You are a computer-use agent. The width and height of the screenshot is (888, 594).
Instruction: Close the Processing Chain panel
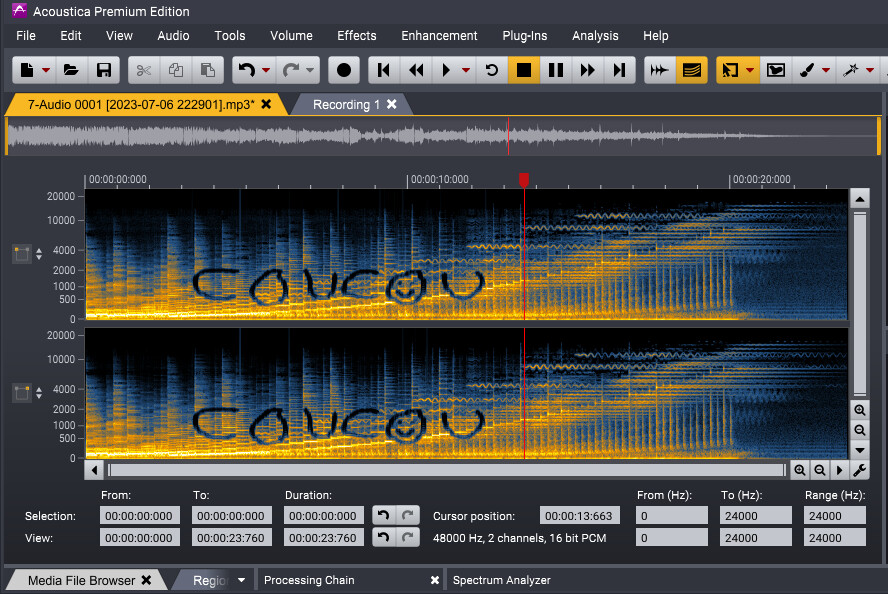434,580
